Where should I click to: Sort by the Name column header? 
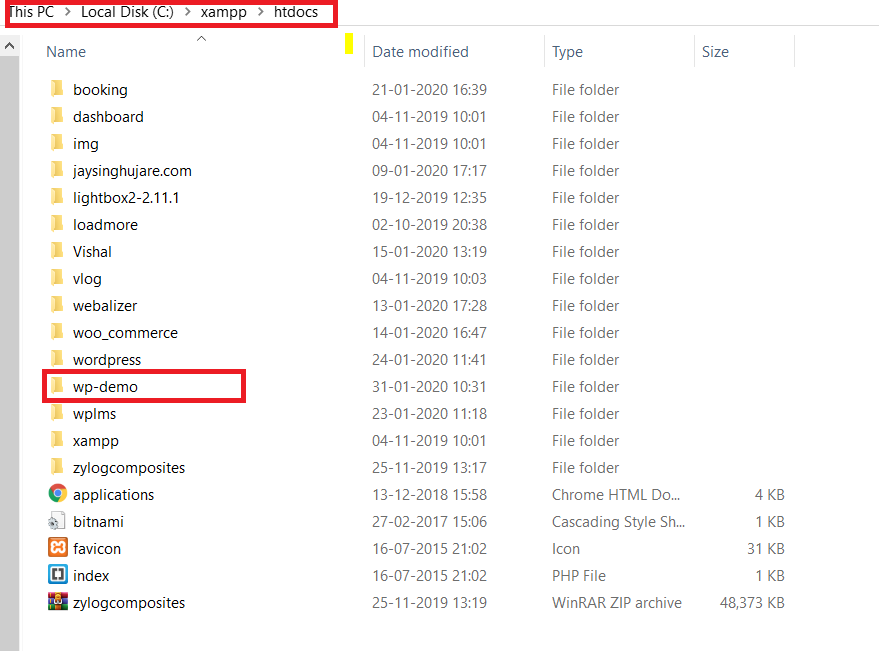tap(66, 52)
